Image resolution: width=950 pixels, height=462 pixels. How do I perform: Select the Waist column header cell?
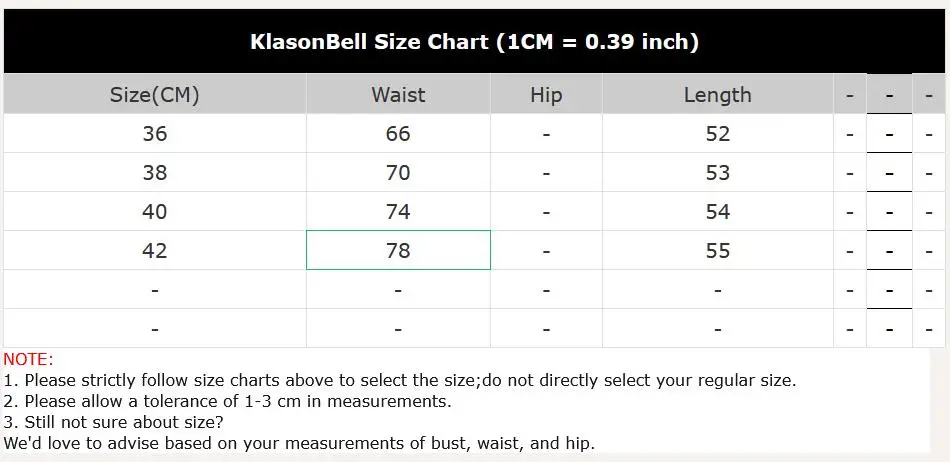(398, 95)
